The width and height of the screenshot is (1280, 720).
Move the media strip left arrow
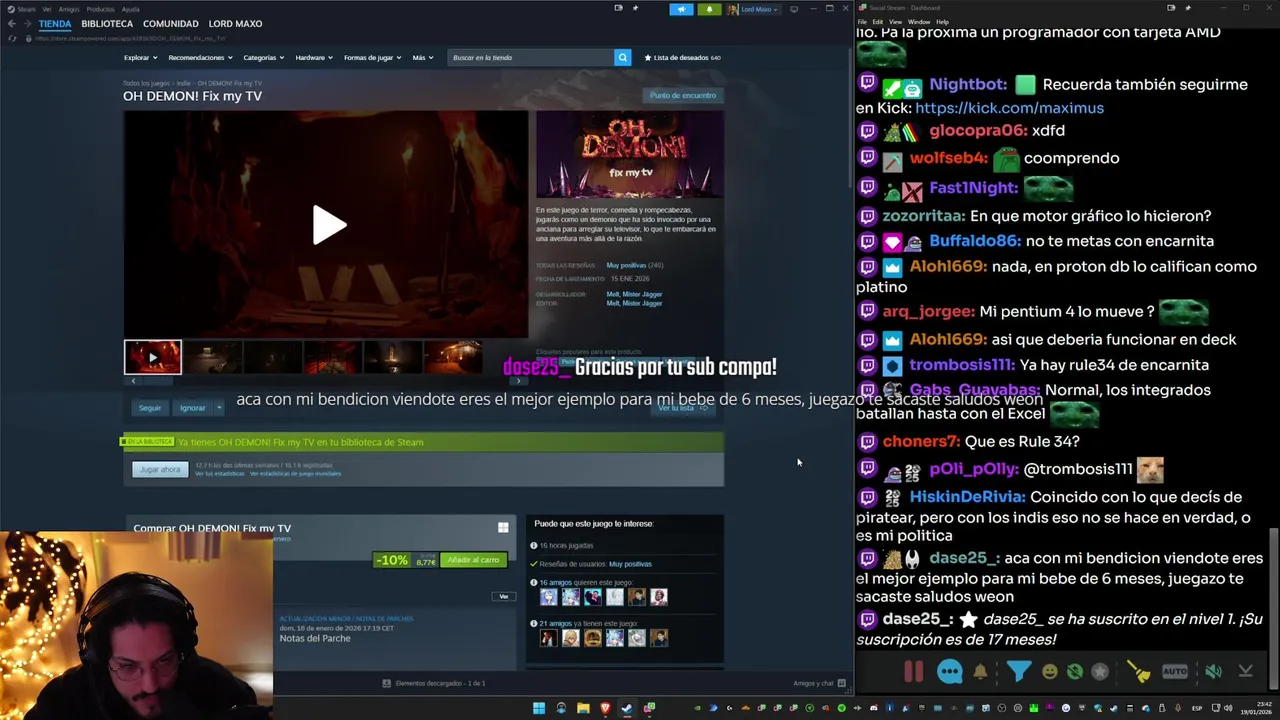click(x=133, y=381)
